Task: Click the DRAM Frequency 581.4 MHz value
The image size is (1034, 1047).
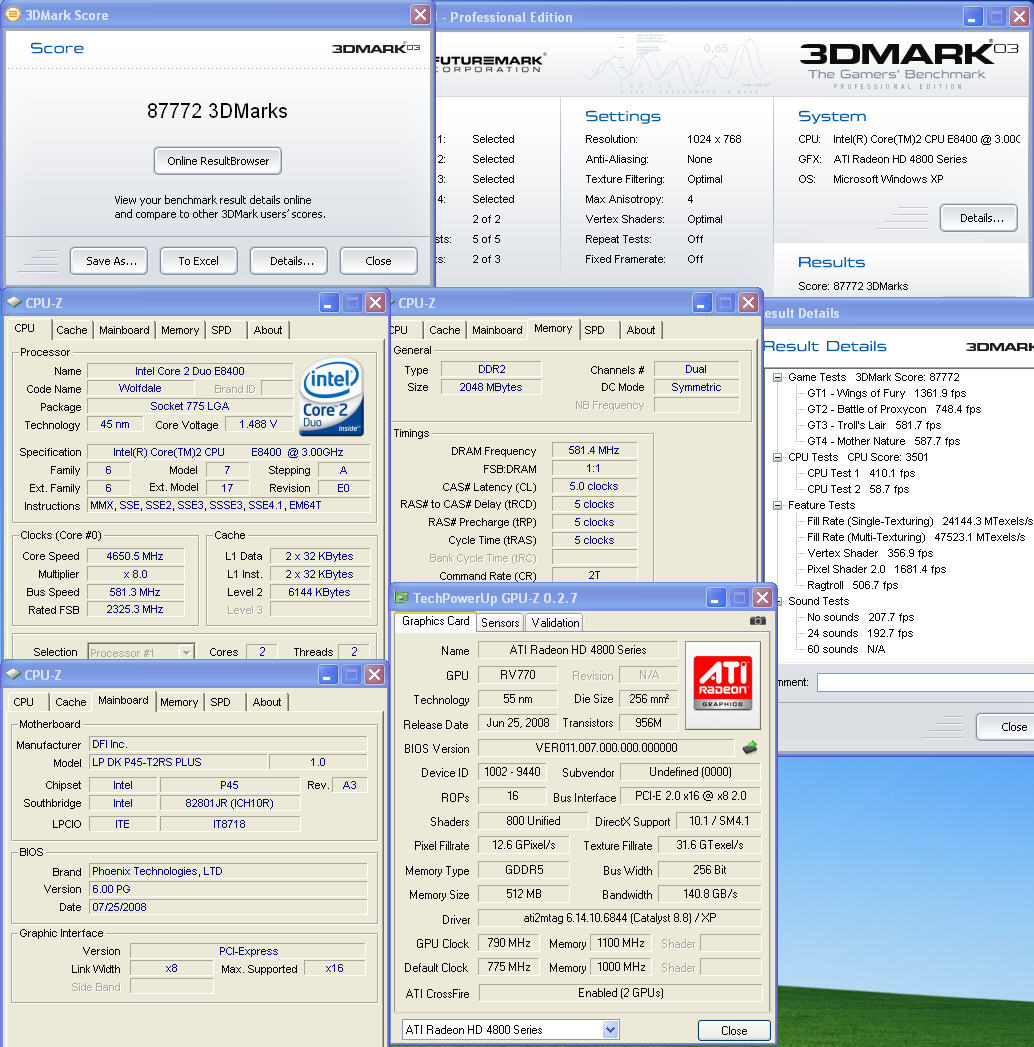Action: [x=594, y=451]
